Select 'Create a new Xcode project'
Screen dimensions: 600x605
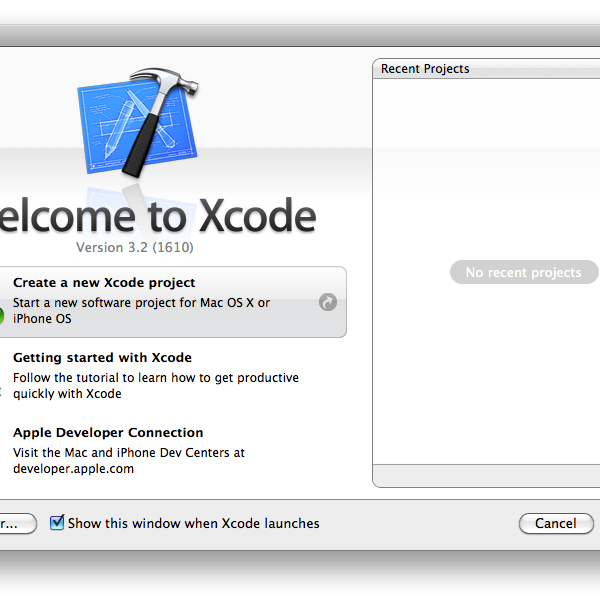[104, 283]
